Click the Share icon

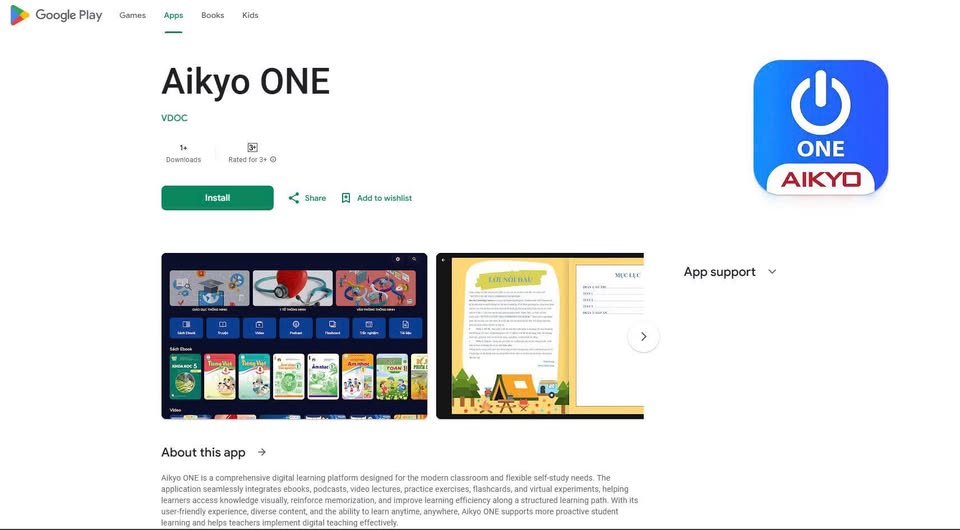coord(294,198)
